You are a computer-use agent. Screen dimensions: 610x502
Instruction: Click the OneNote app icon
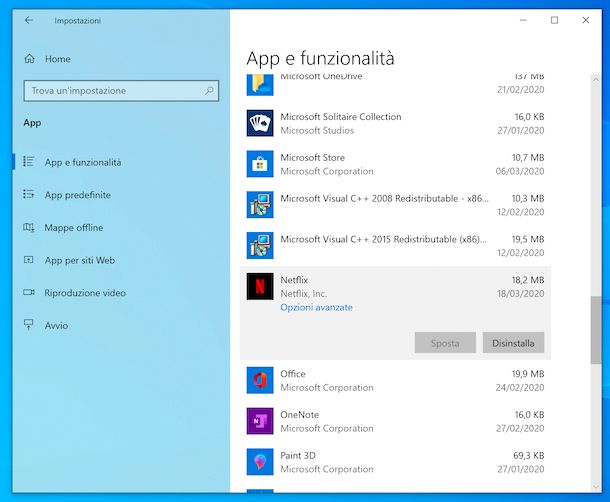click(260, 421)
